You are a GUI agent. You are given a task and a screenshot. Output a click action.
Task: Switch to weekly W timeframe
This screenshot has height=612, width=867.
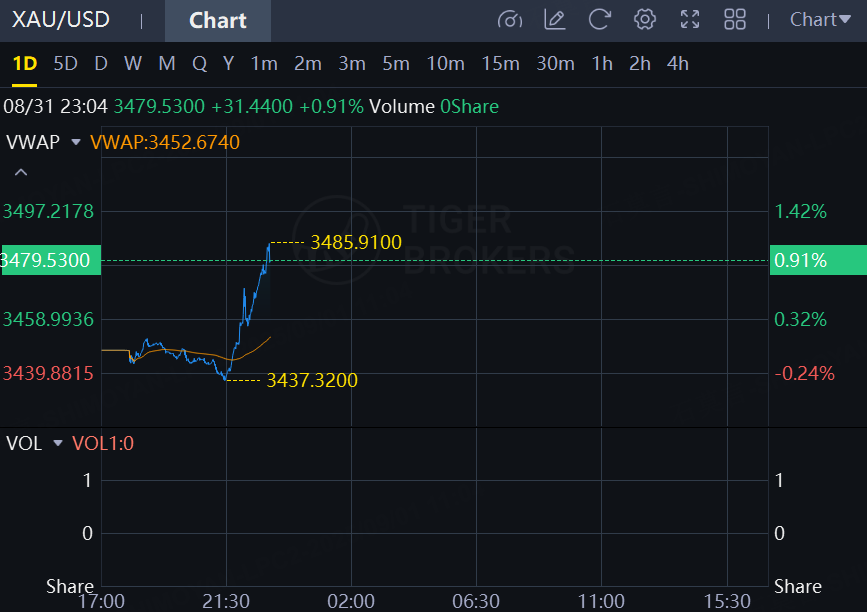[x=133, y=64]
